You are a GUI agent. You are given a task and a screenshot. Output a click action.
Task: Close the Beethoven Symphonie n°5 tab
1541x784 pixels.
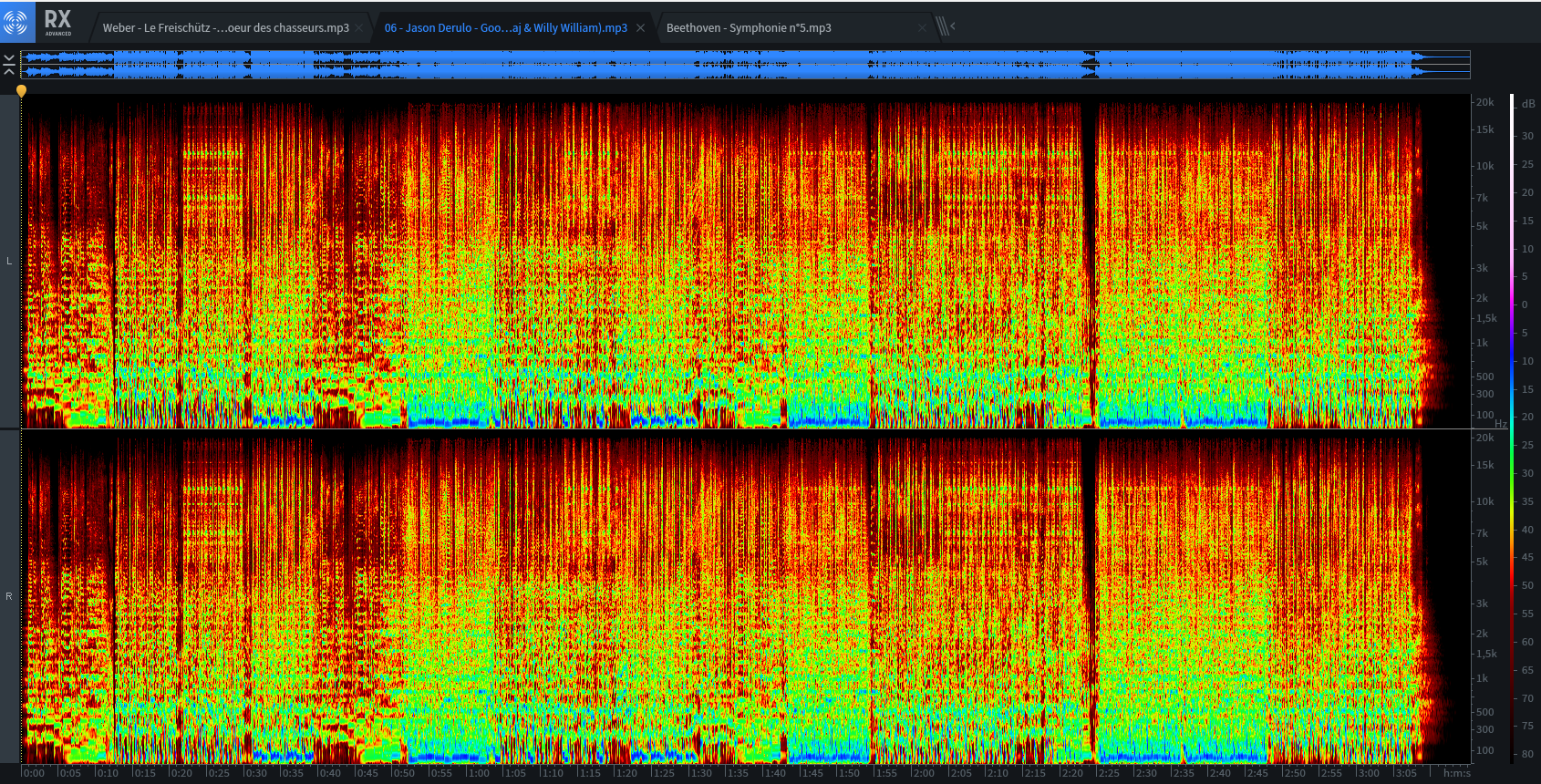922,28
